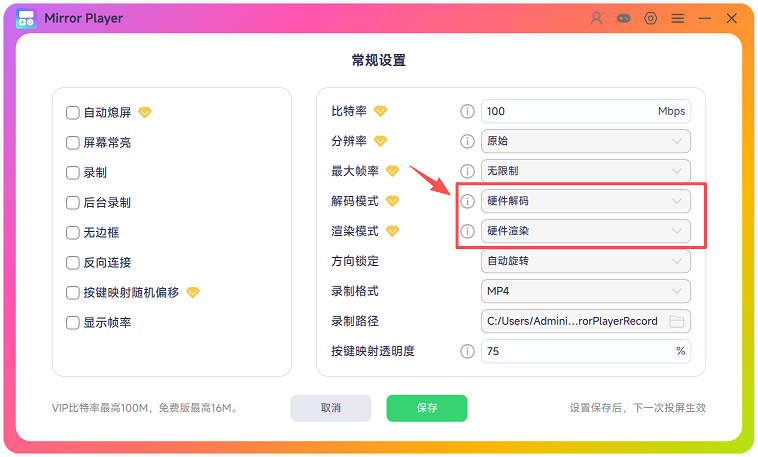Open the hexagon settings icon in title bar

651,18
